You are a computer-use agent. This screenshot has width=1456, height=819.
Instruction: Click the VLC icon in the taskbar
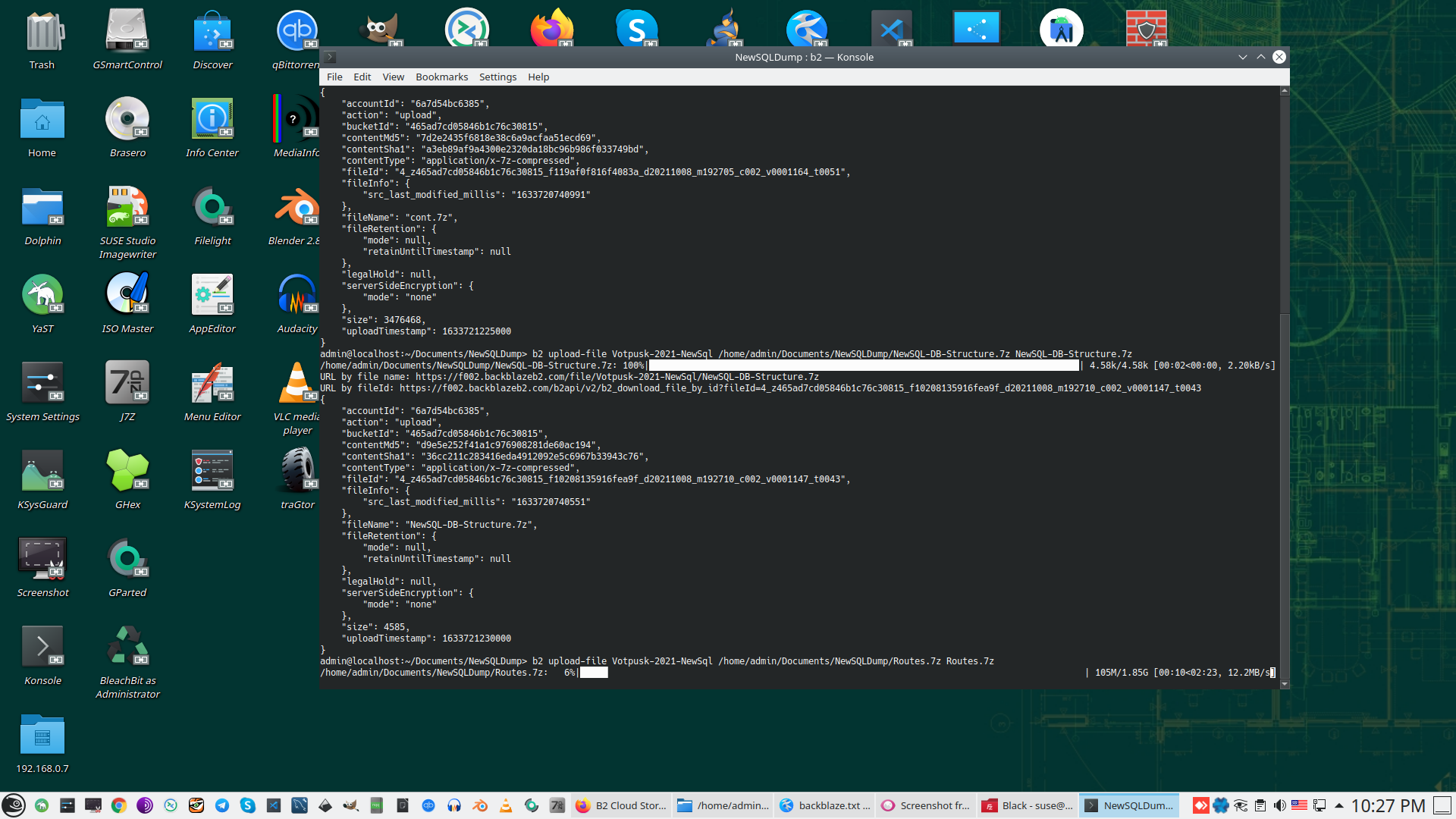[506, 805]
